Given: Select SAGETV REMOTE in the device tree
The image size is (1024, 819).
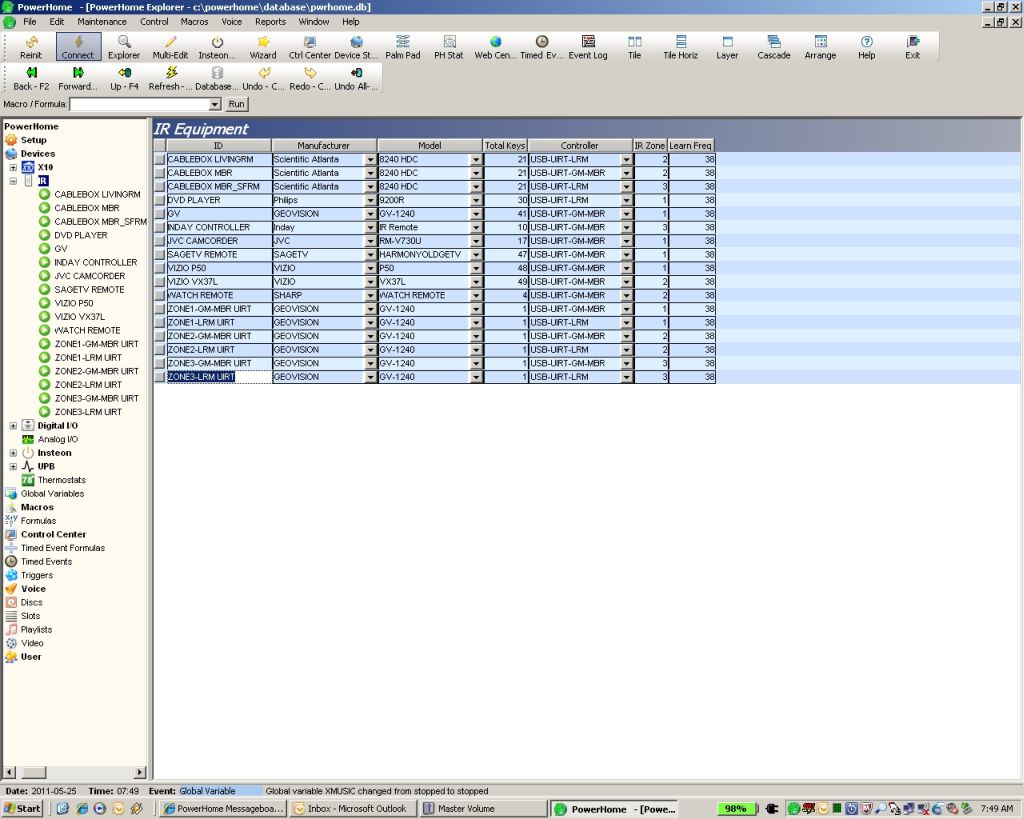Looking at the screenshot, I should [x=89, y=289].
